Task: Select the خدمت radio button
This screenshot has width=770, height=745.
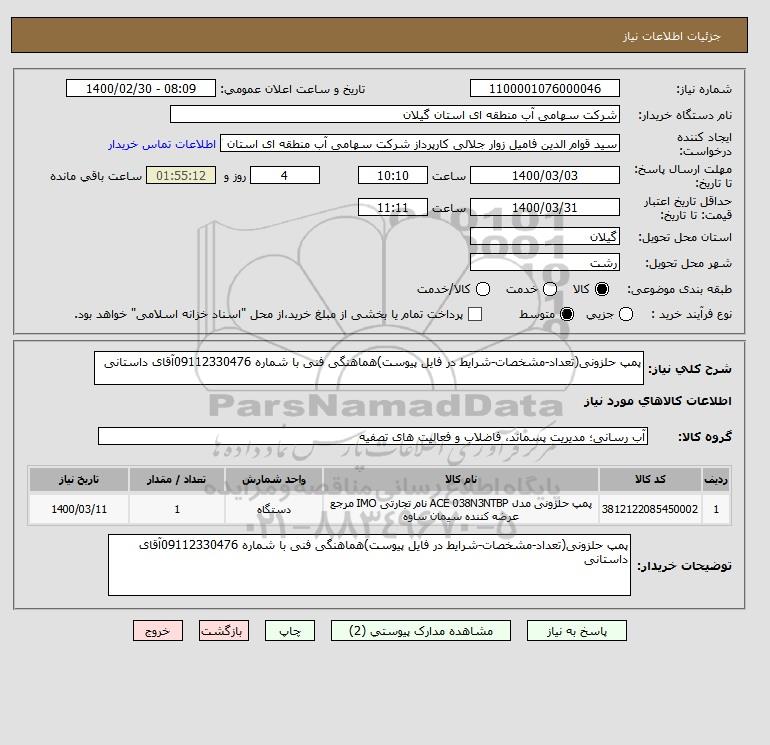Action: [x=550, y=289]
